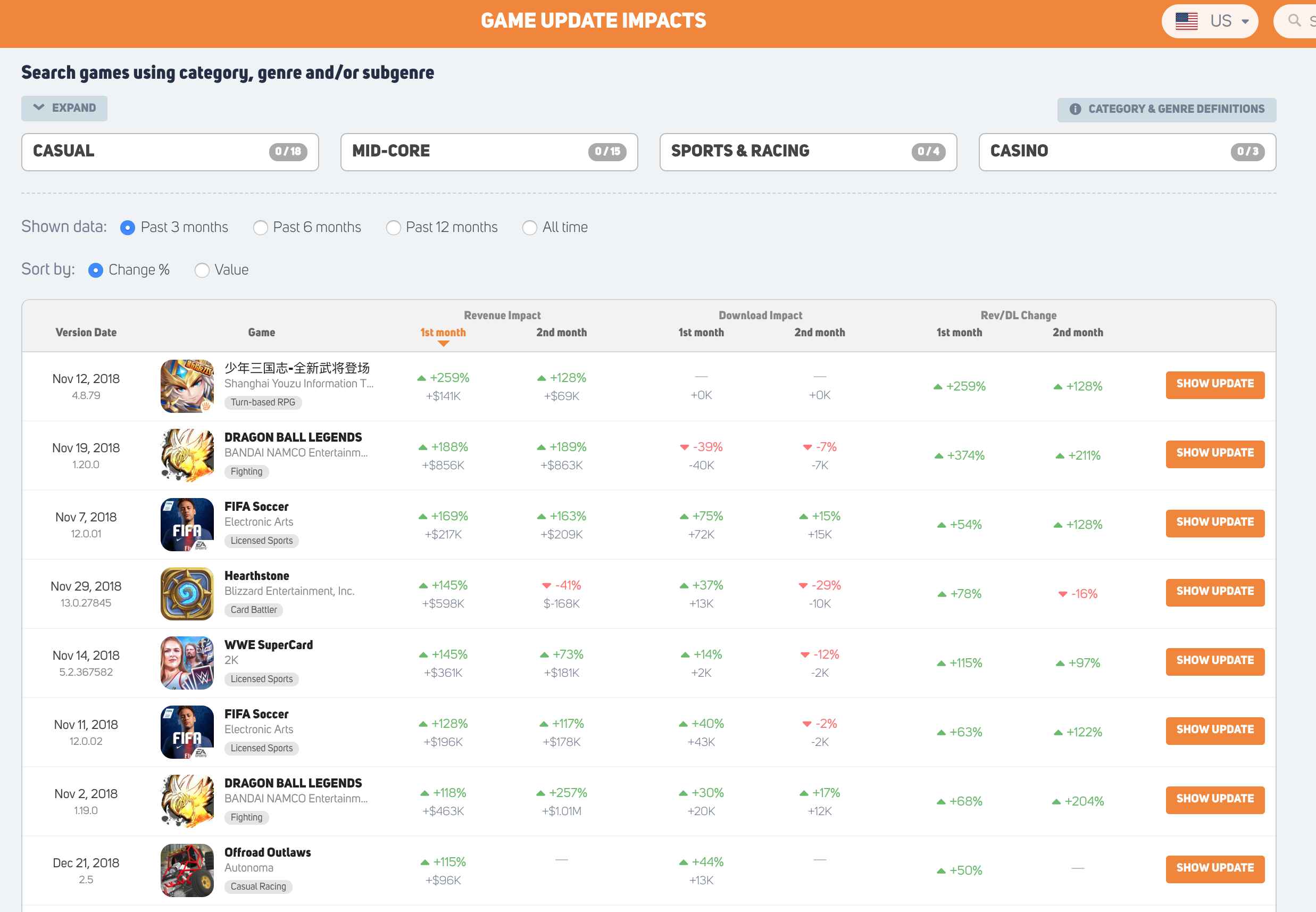Click the Version Date column header
1316x912 pixels.
(x=86, y=333)
